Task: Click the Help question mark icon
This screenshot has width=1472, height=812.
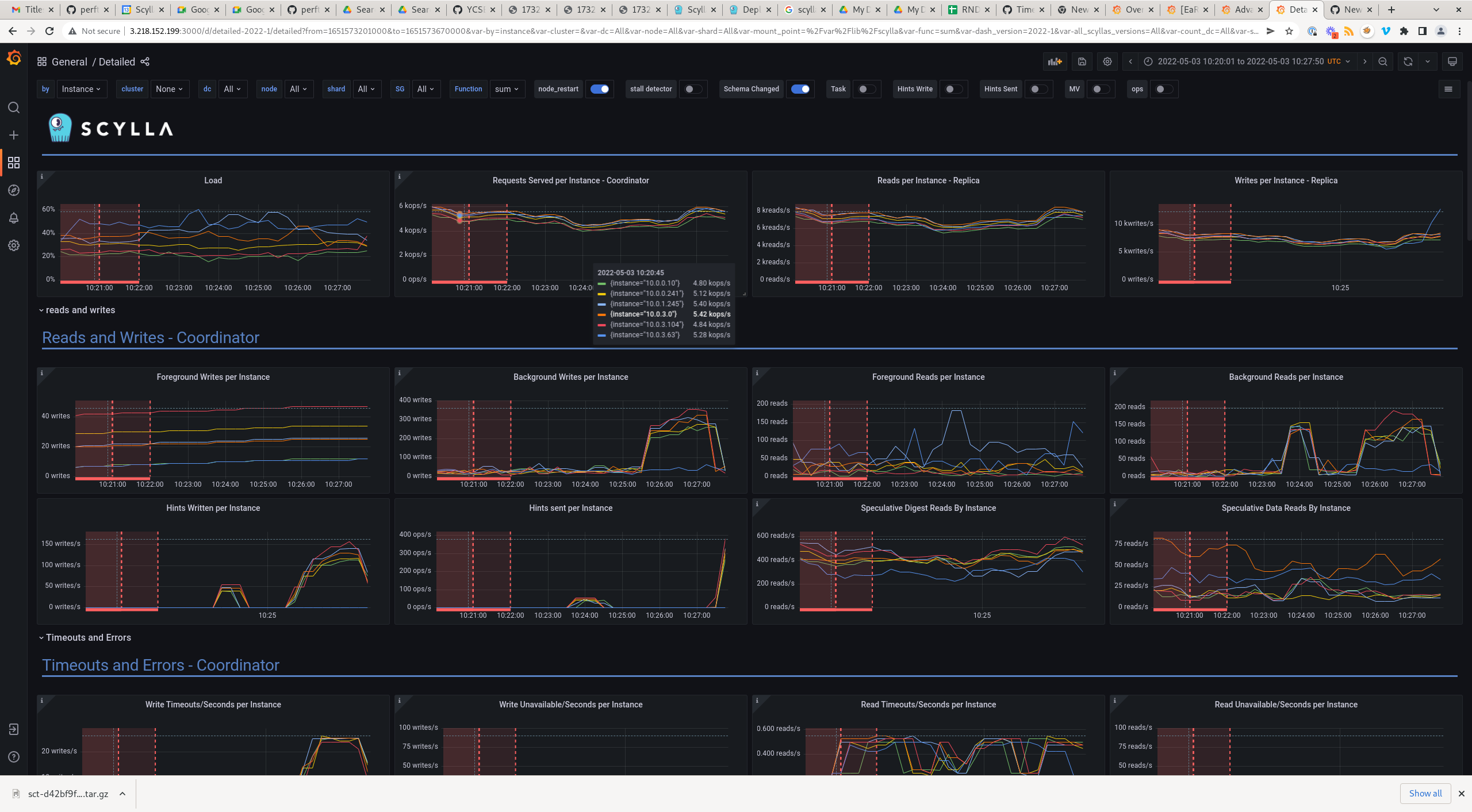Action: coord(14,757)
